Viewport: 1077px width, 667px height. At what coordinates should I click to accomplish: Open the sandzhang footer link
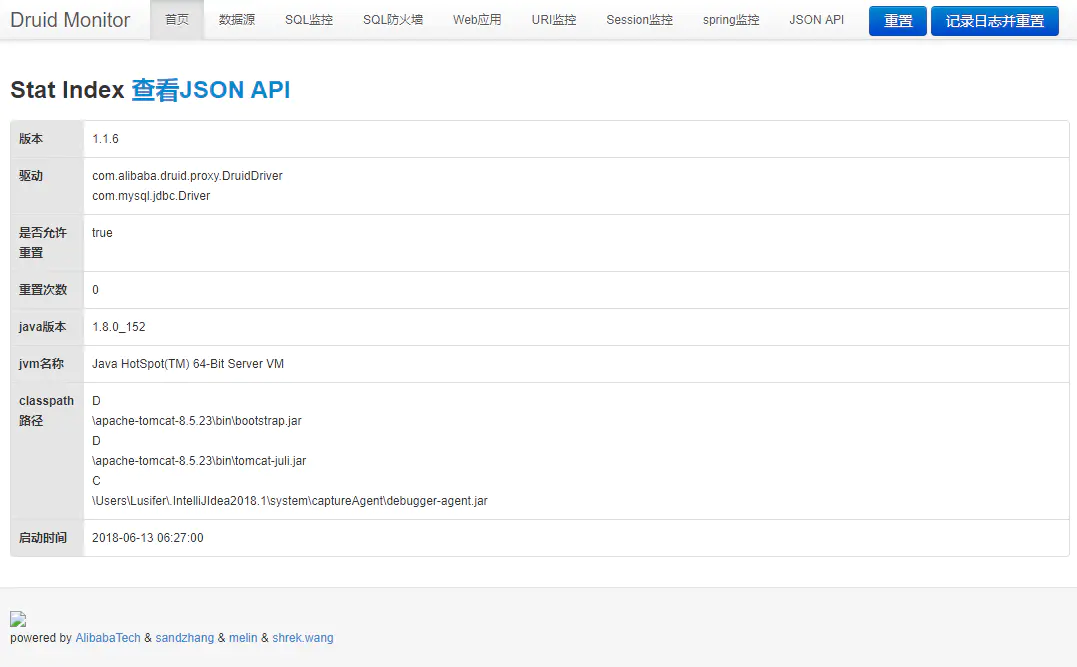coord(185,637)
